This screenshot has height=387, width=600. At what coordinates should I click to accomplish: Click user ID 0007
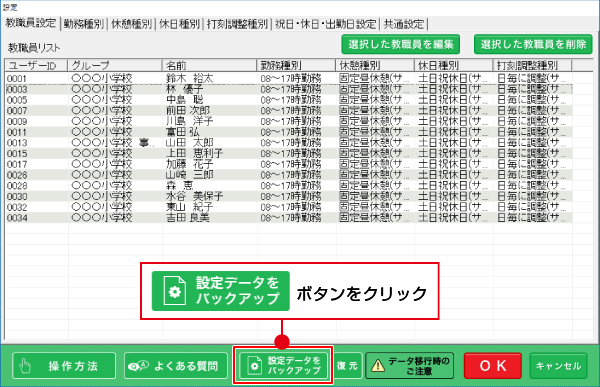(x=17, y=111)
